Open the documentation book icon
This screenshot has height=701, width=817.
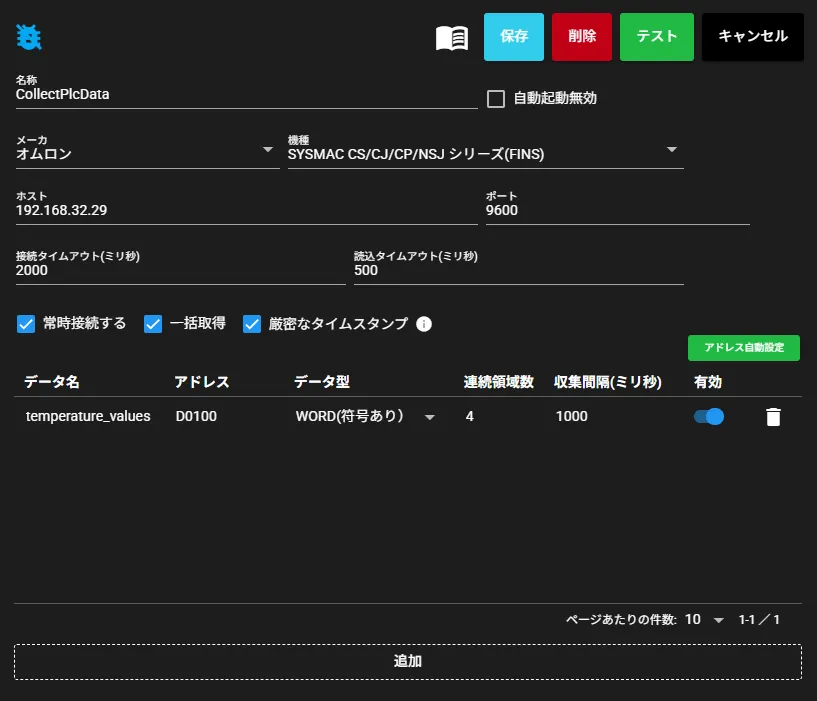[x=452, y=38]
